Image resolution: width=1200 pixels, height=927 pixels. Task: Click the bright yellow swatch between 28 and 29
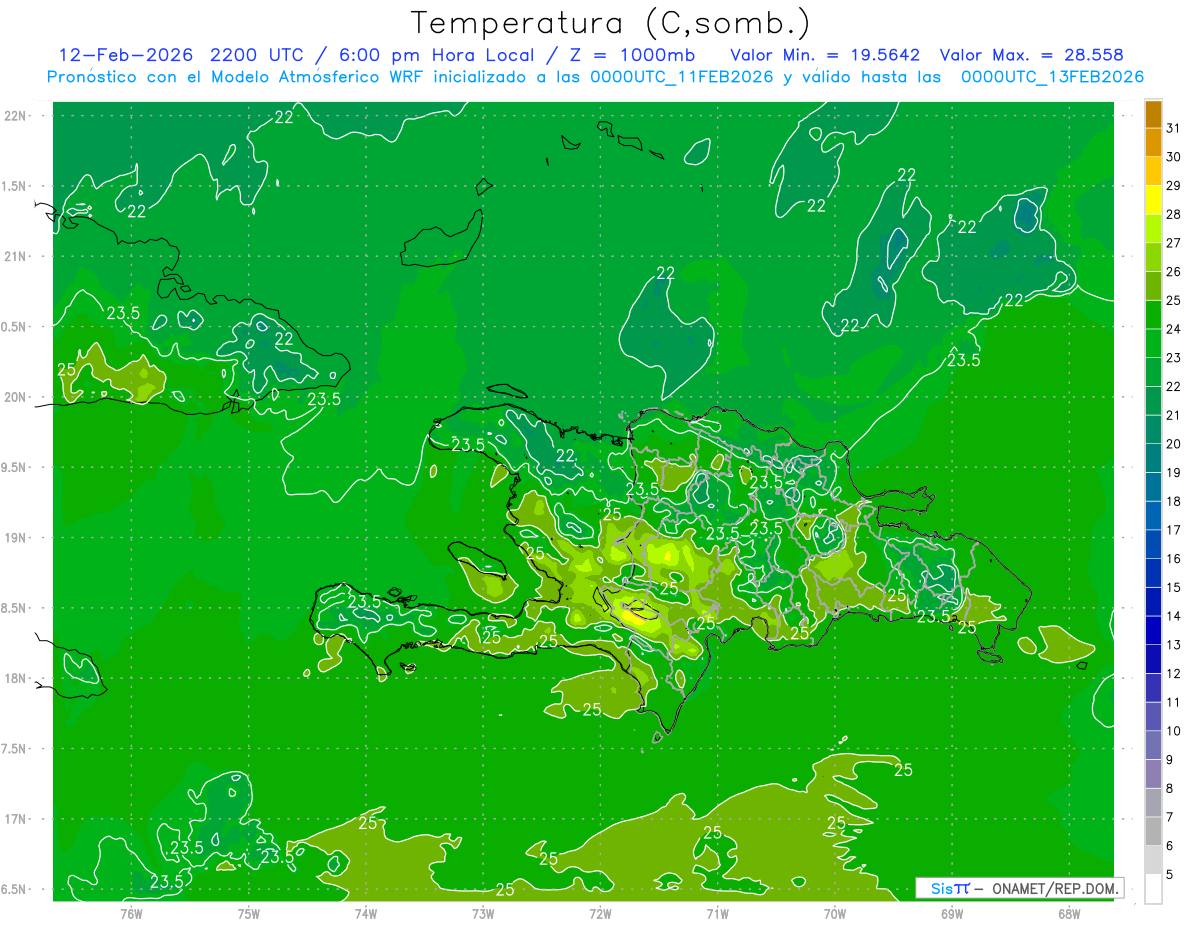coord(1153,200)
